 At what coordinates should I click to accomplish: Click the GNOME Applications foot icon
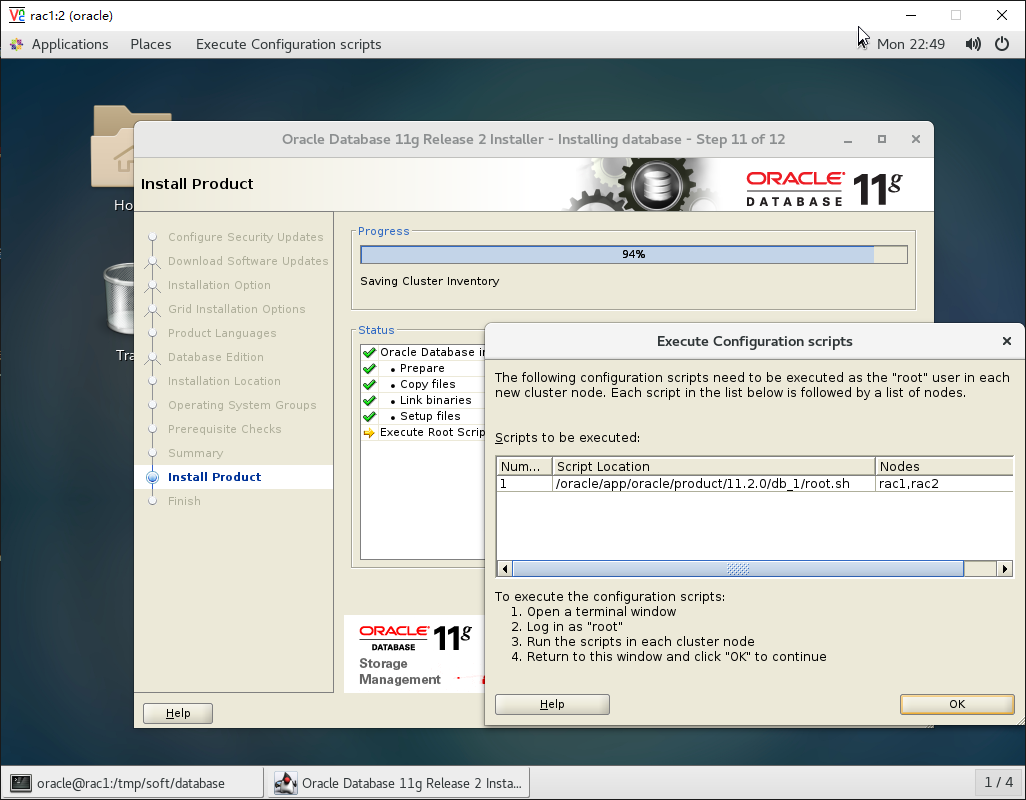click(x=17, y=44)
